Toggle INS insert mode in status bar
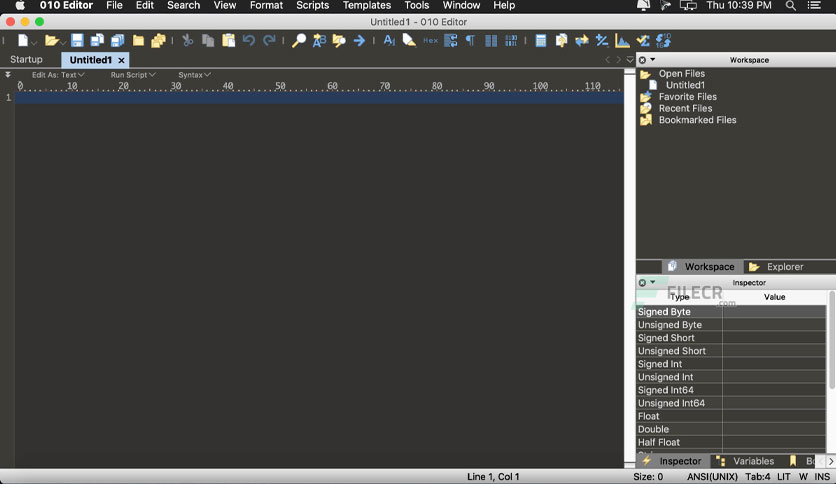The height and width of the screenshot is (484, 836). coord(822,477)
